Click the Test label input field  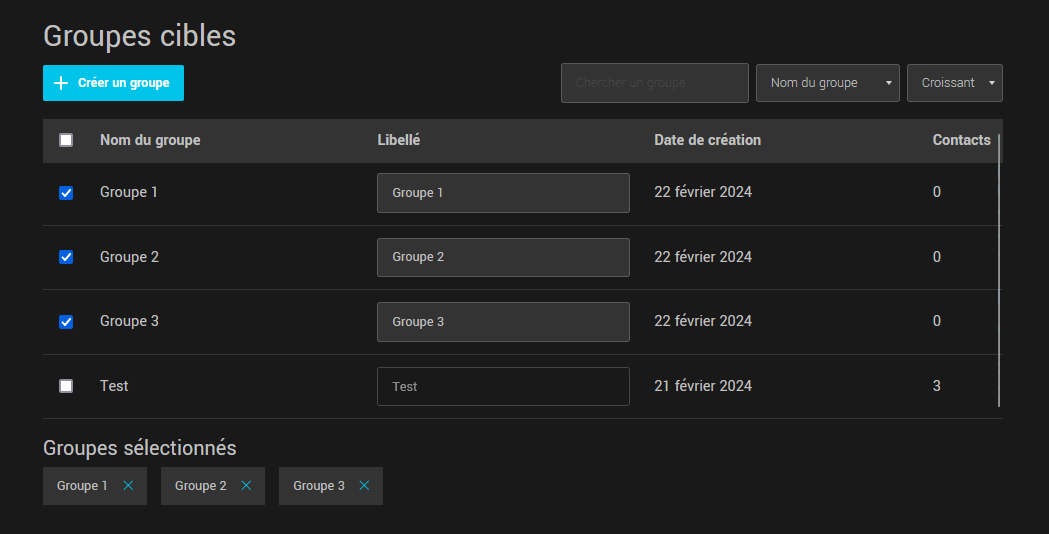pos(503,386)
